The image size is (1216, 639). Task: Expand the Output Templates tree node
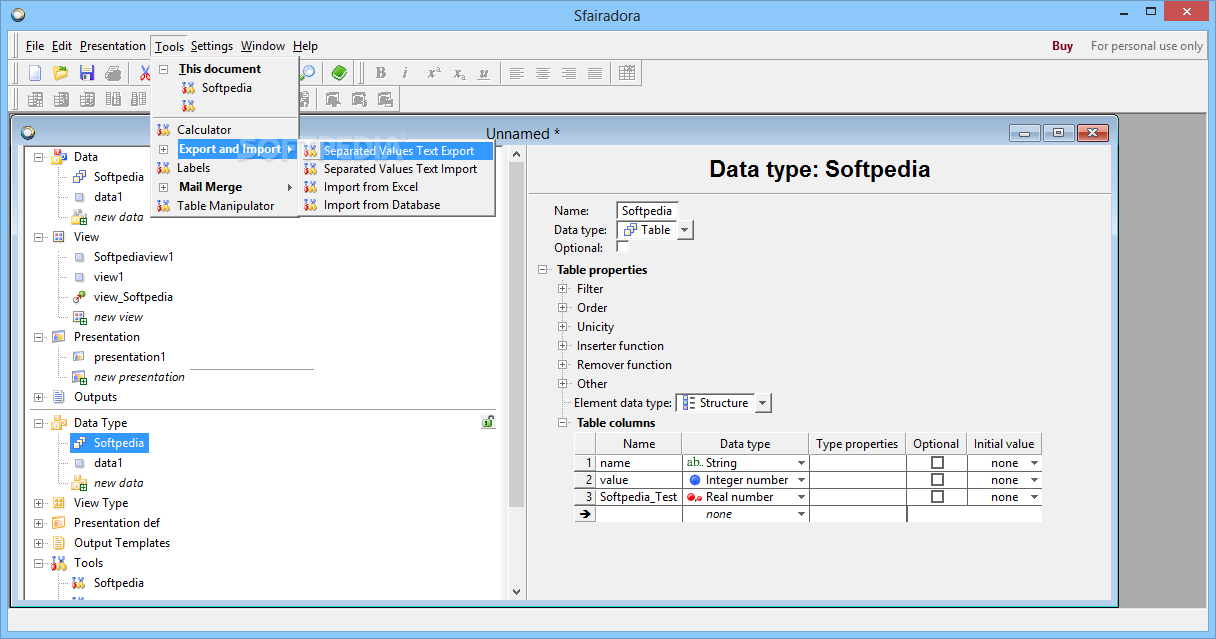pyautogui.click(x=39, y=543)
